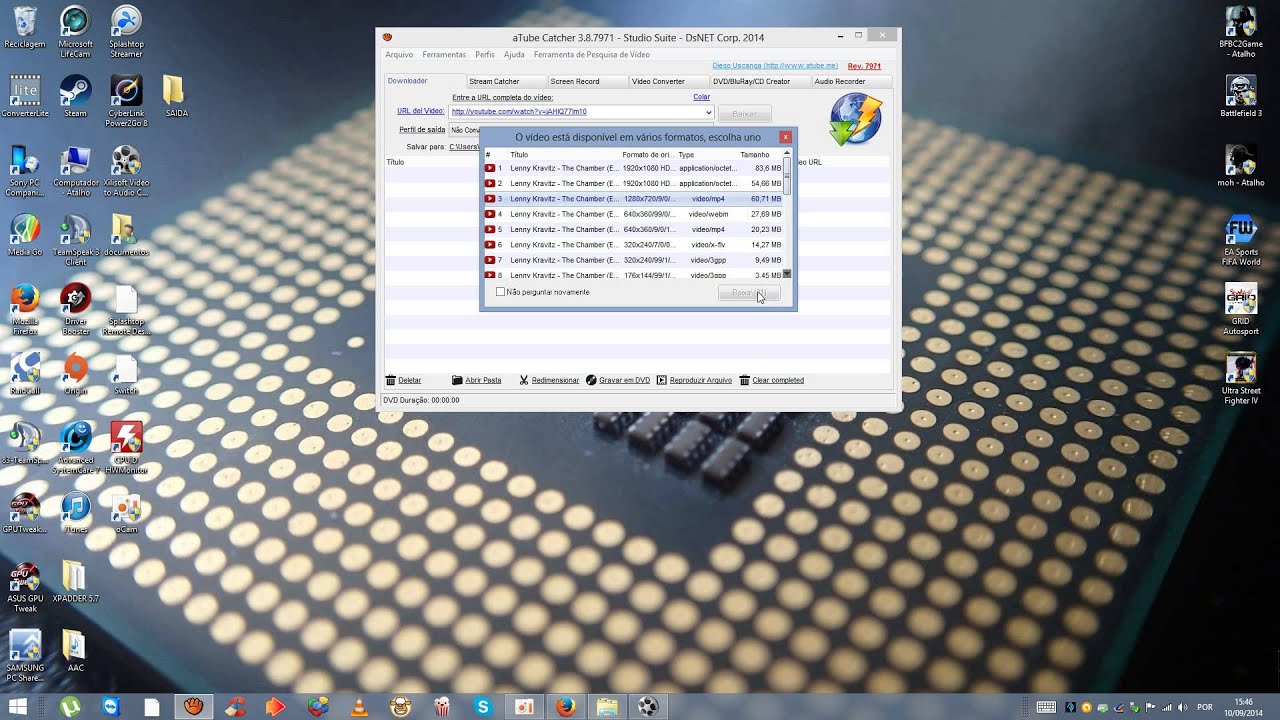Sort format list by Tamanho column
This screenshot has width=1280, height=720.
point(755,155)
